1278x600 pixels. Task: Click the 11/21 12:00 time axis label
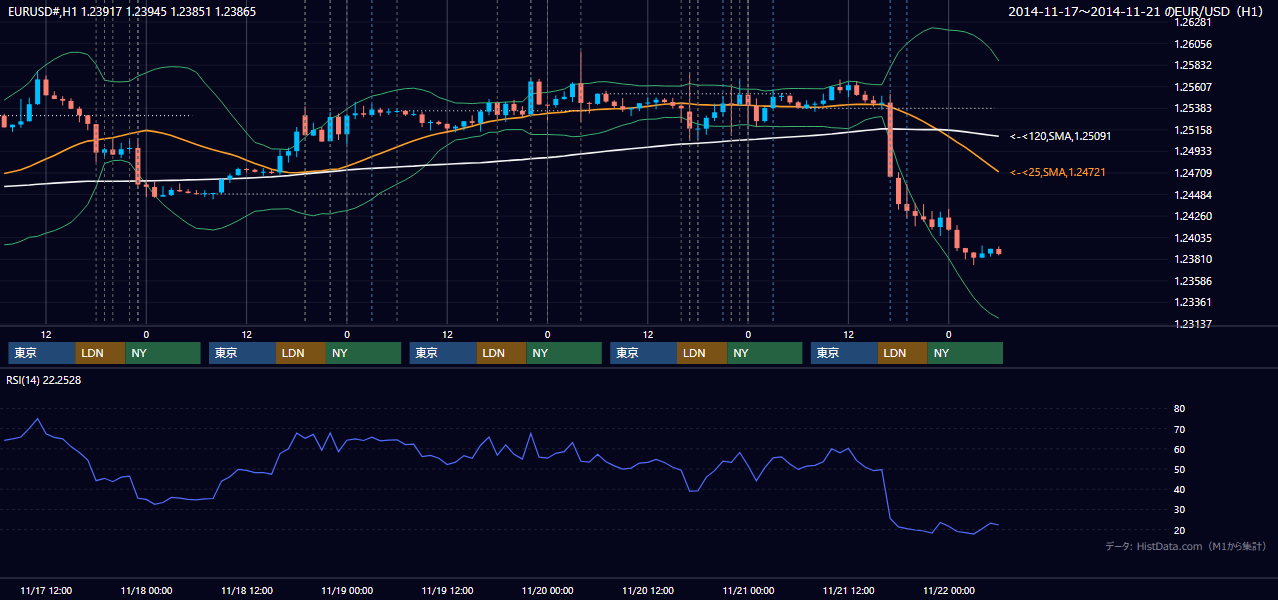click(x=848, y=590)
